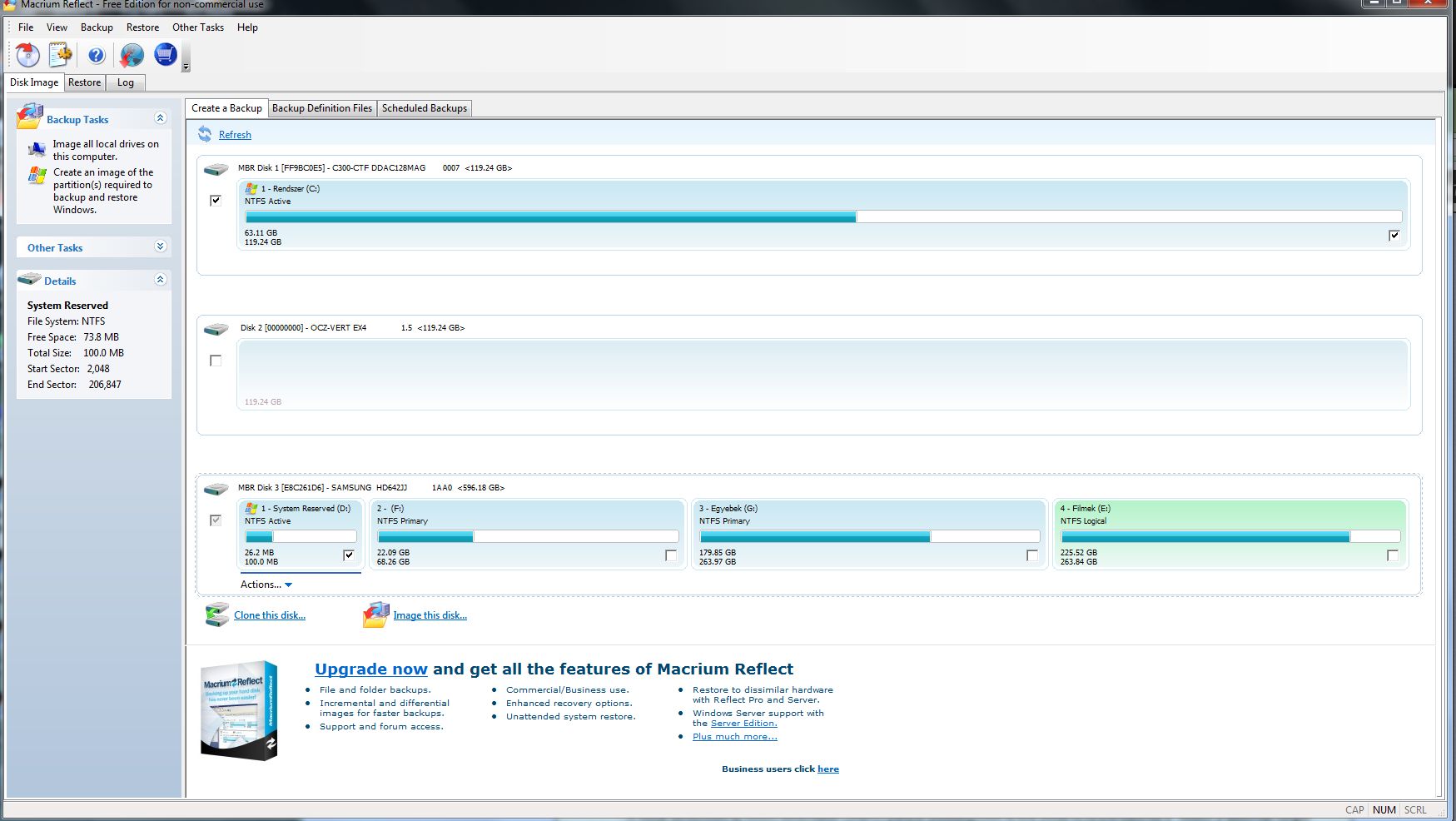Viewport: 1456px width, 821px height.
Task: Expand the Other Tasks panel
Action: [161, 246]
